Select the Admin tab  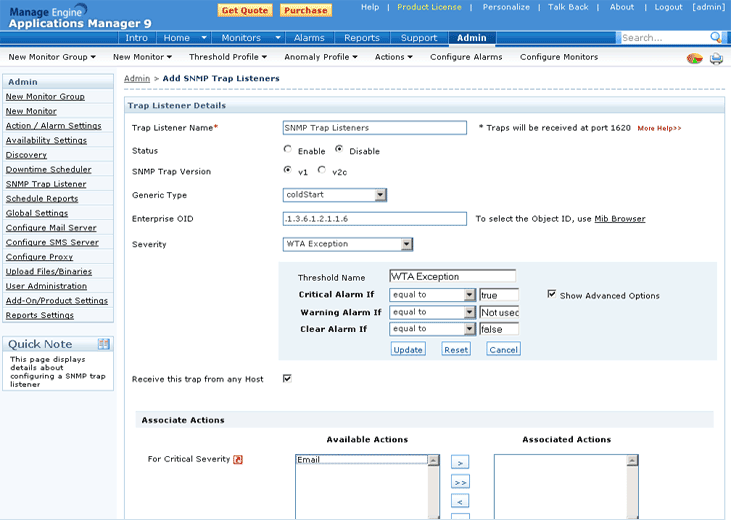(472, 38)
